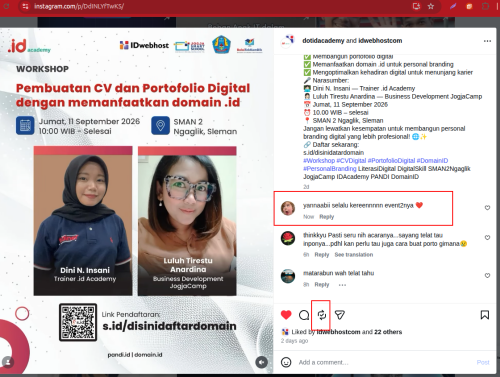Open the pen extension icon
Screen dimensions: 500x377
pos(453,6)
